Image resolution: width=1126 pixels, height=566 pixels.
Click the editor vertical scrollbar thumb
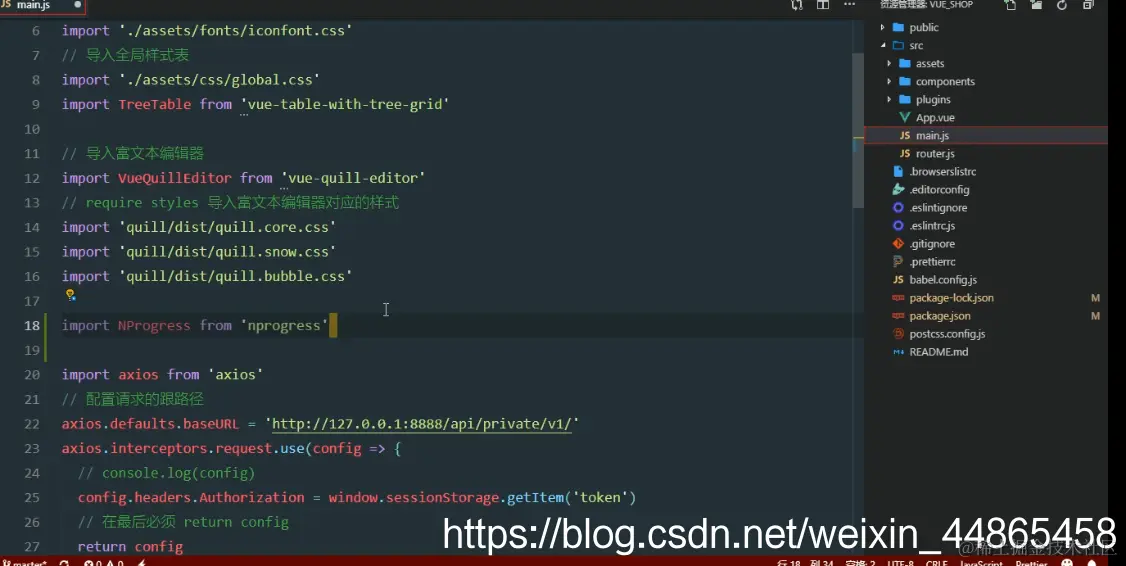(857, 131)
